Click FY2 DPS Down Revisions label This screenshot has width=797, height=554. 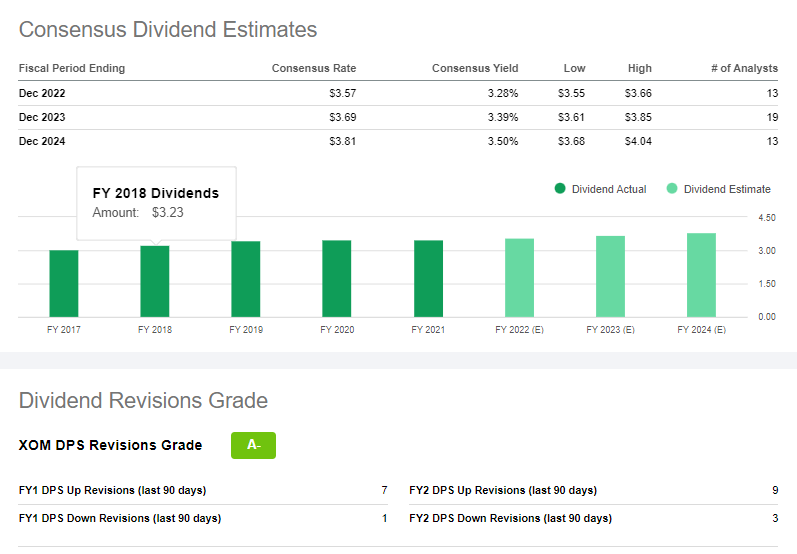(510, 518)
